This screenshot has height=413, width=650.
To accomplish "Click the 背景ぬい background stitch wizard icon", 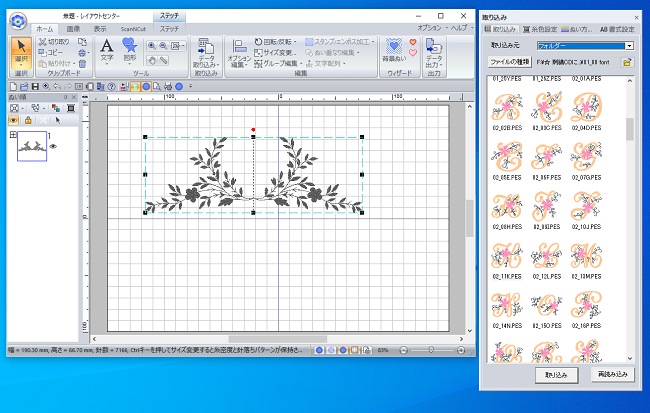I will point(395,52).
